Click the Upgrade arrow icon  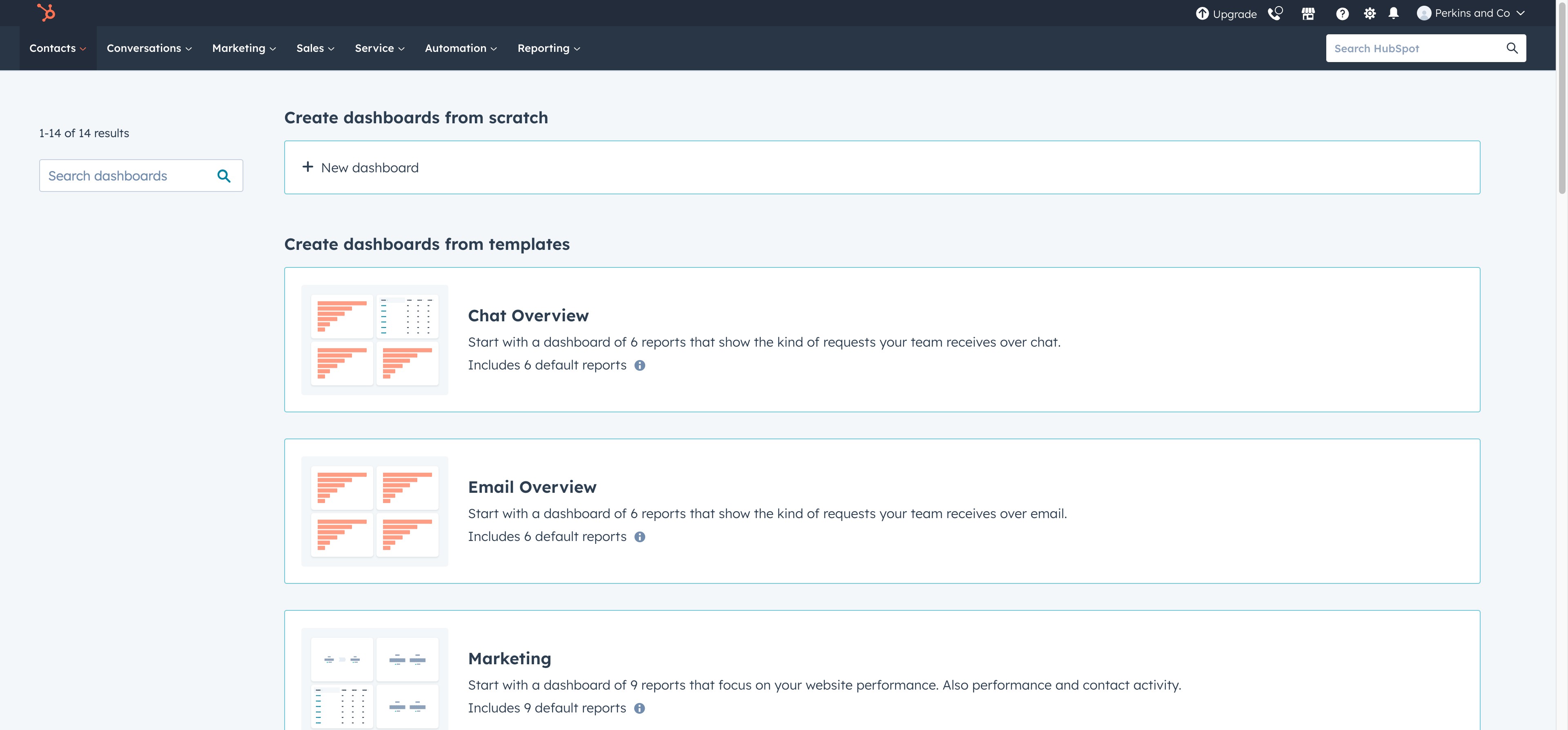(x=1202, y=13)
